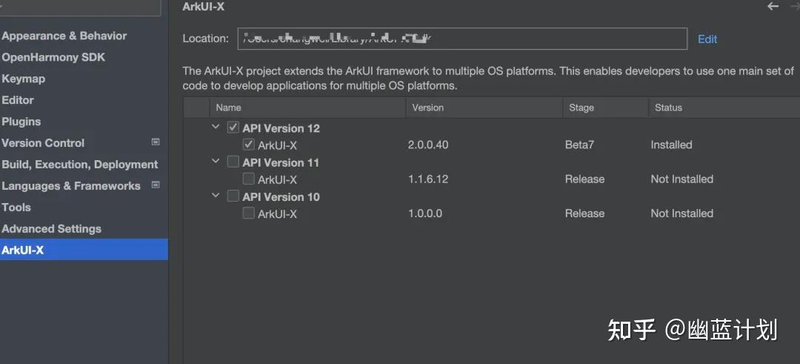
Task: Collapse the API Version 11 group
Action: 215,161
